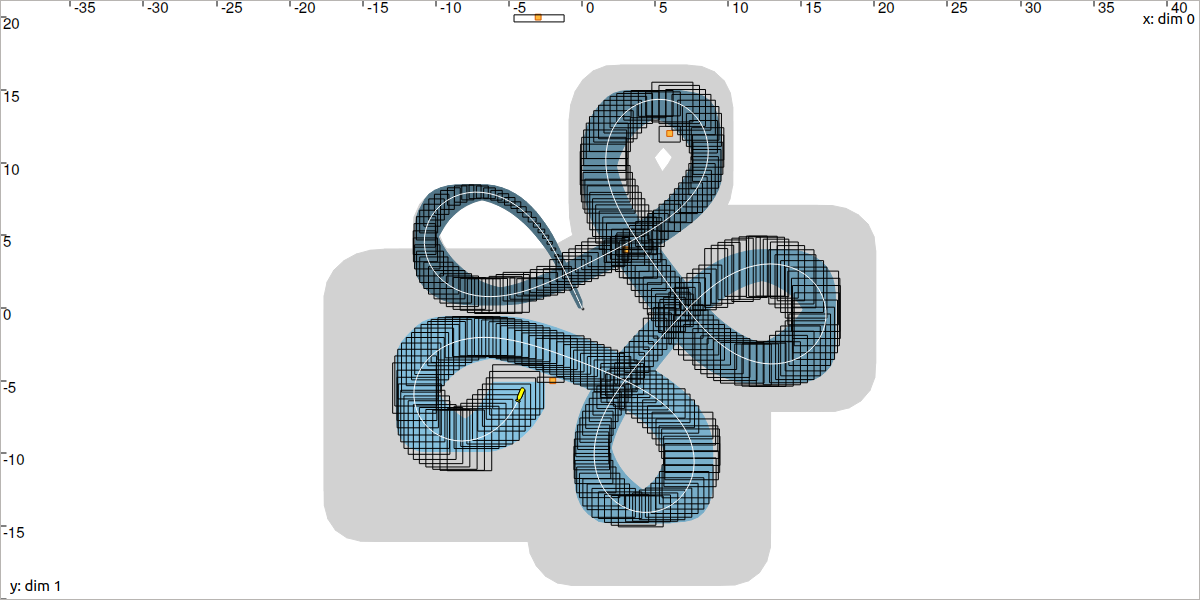1200x600 pixels.
Task: Click the yellow vehicle marker
Action: click(520, 395)
